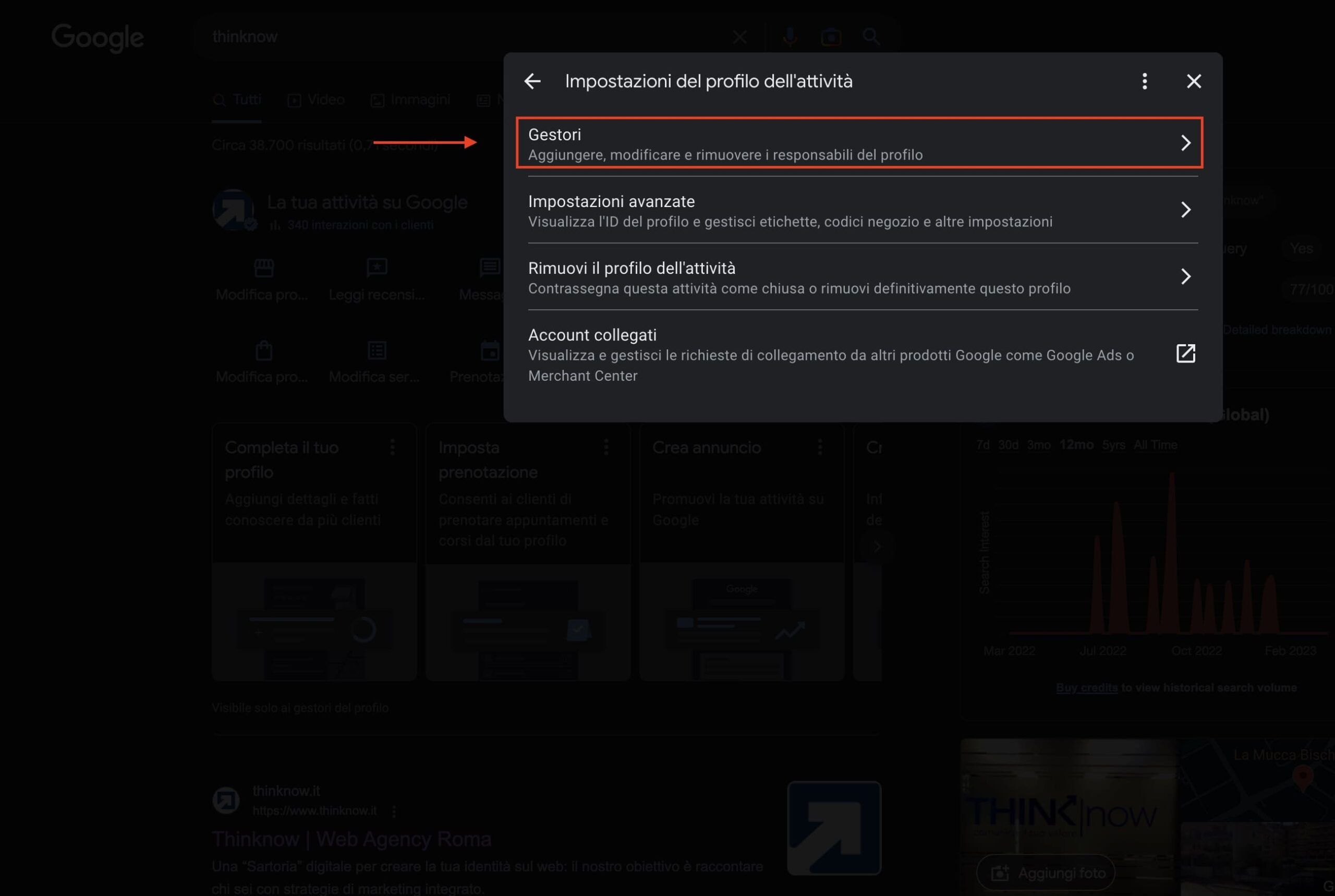Click camera image search icon
Image resolution: width=1335 pixels, height=896 pixels.
tap(831, 37)
